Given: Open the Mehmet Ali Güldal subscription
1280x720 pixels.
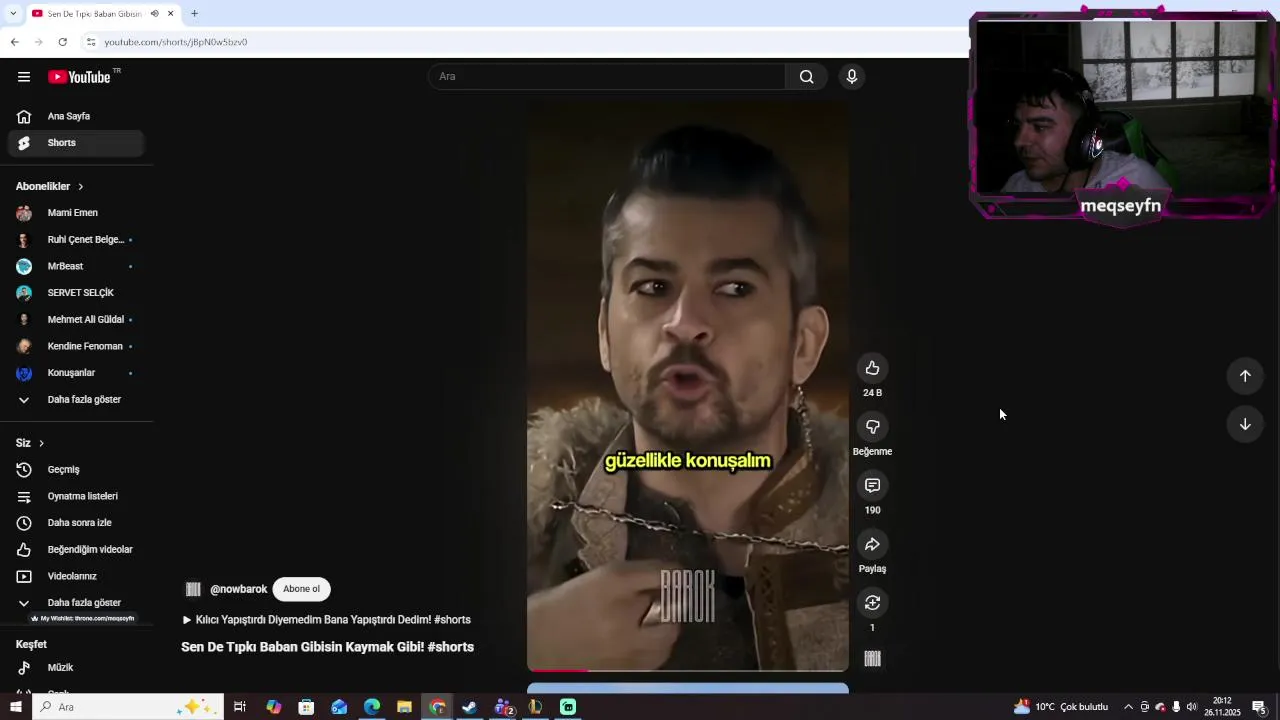Looking at the screenshot, I should click(x=76, y=320).
